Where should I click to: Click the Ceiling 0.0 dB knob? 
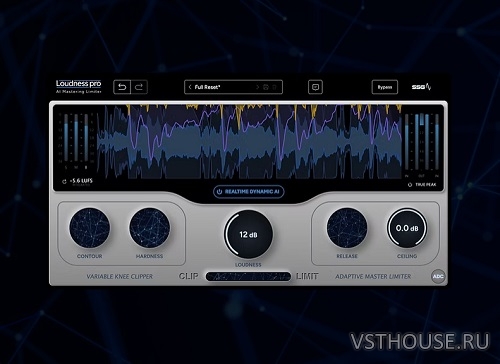(407, 228)
